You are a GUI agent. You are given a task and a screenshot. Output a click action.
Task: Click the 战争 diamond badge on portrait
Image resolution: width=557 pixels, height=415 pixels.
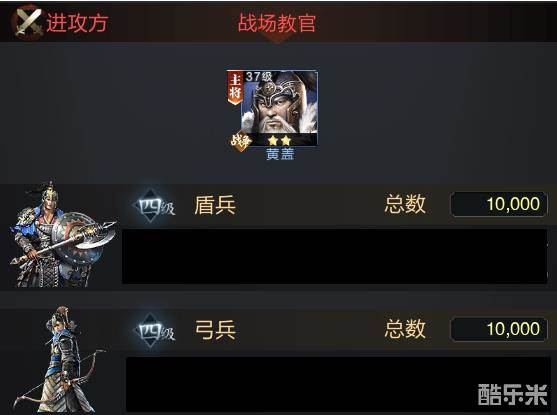click(x=241, y=141)
